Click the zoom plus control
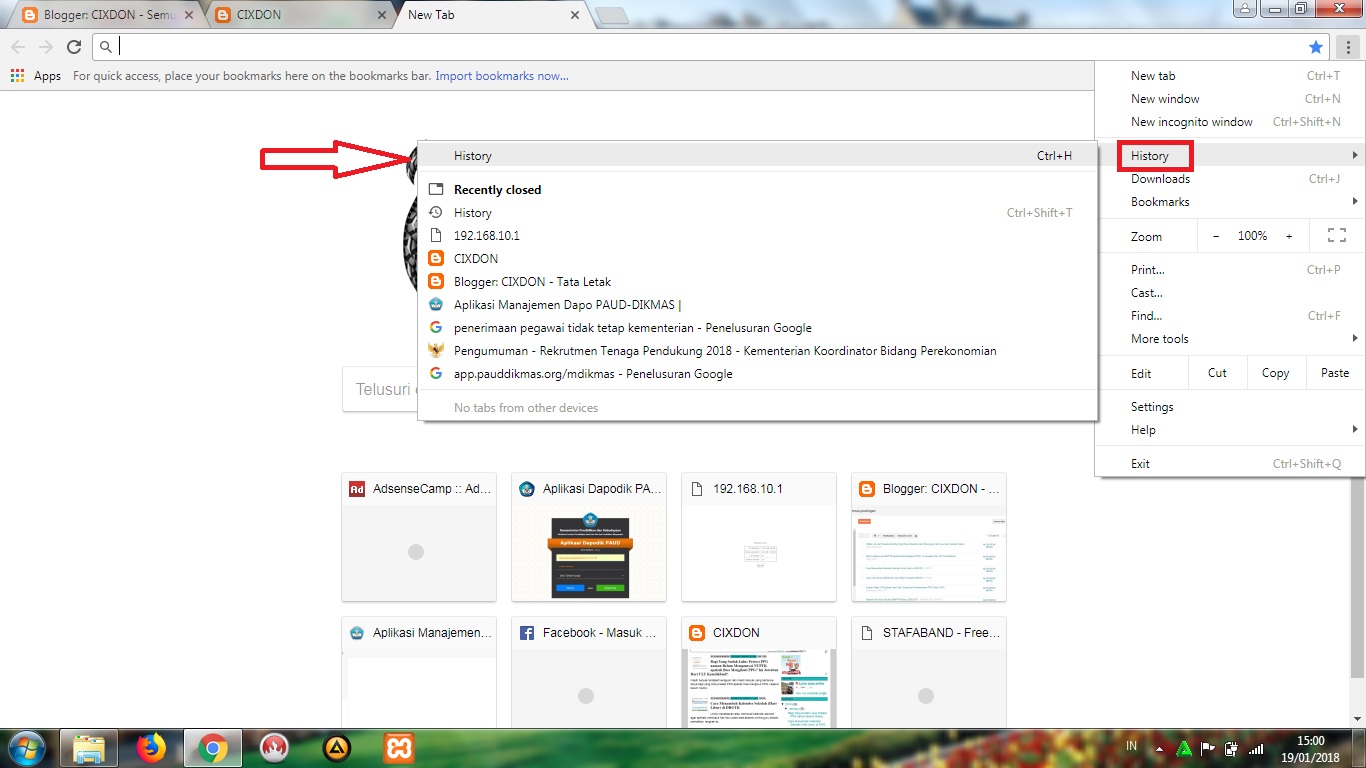 [1291, 236]
